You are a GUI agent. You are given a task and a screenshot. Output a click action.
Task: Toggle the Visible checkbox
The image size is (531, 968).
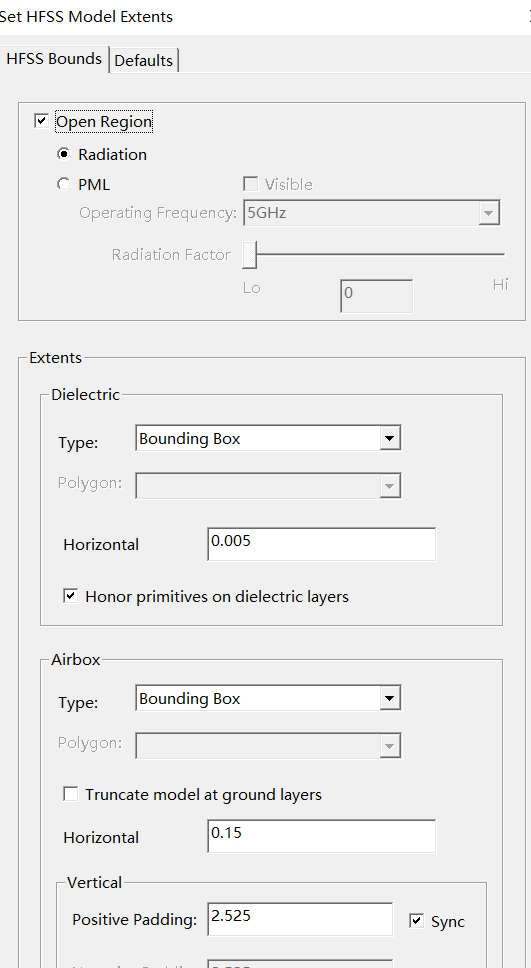pos(251,184)
